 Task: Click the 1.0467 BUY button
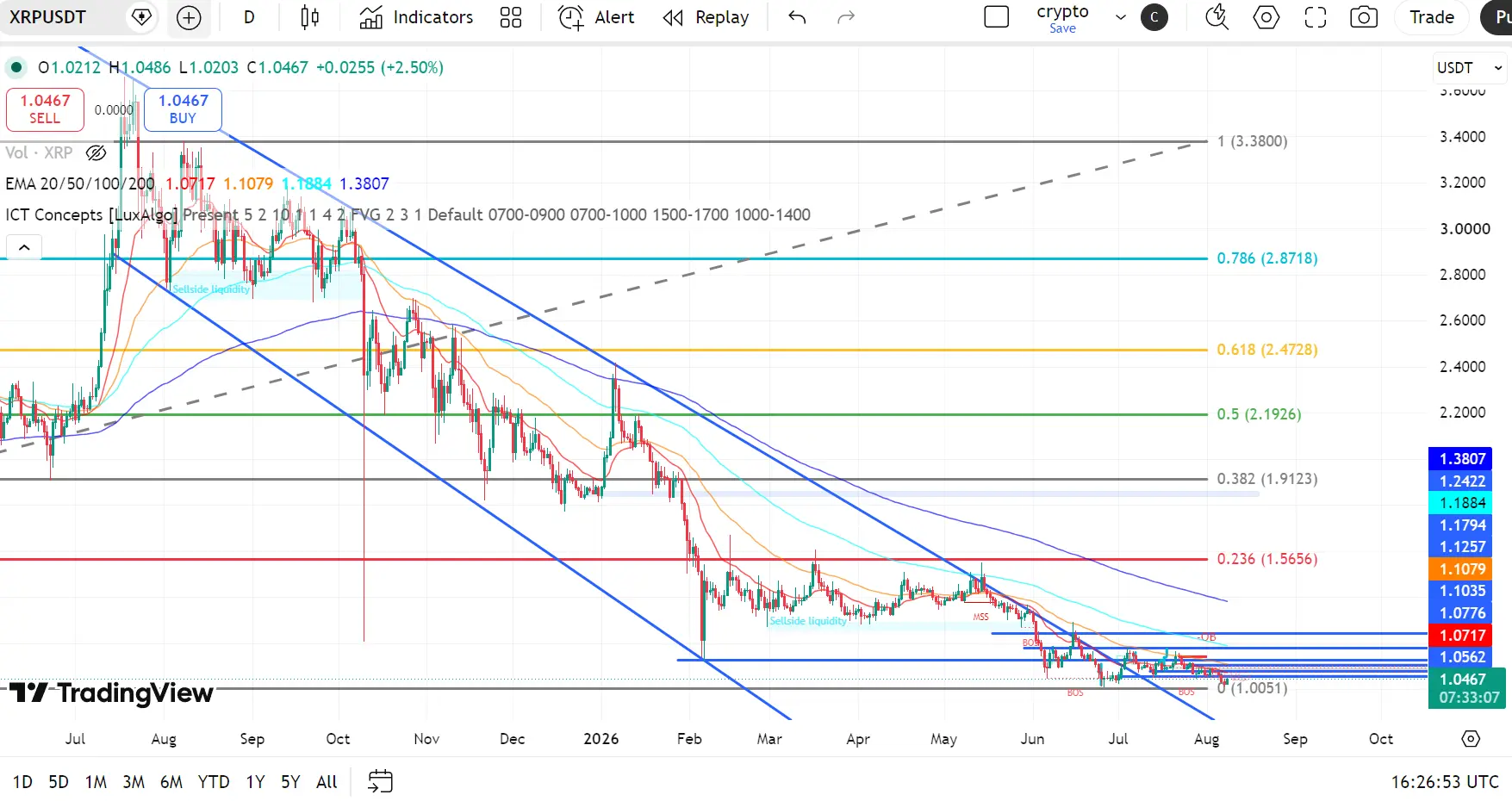click(183, 109)
